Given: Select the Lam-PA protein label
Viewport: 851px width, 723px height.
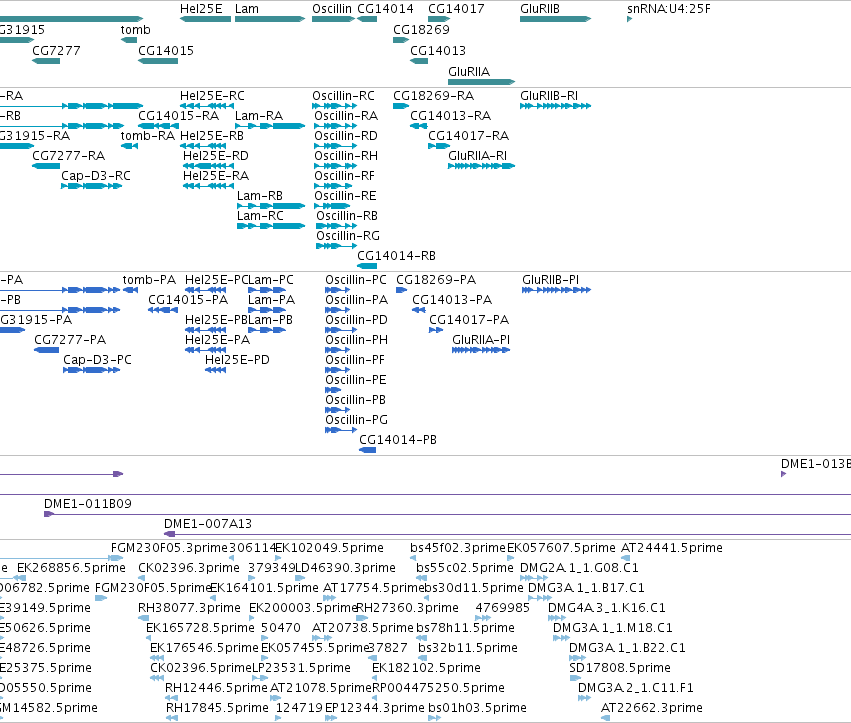Looking at the screenshot, I should coord(271,300).
